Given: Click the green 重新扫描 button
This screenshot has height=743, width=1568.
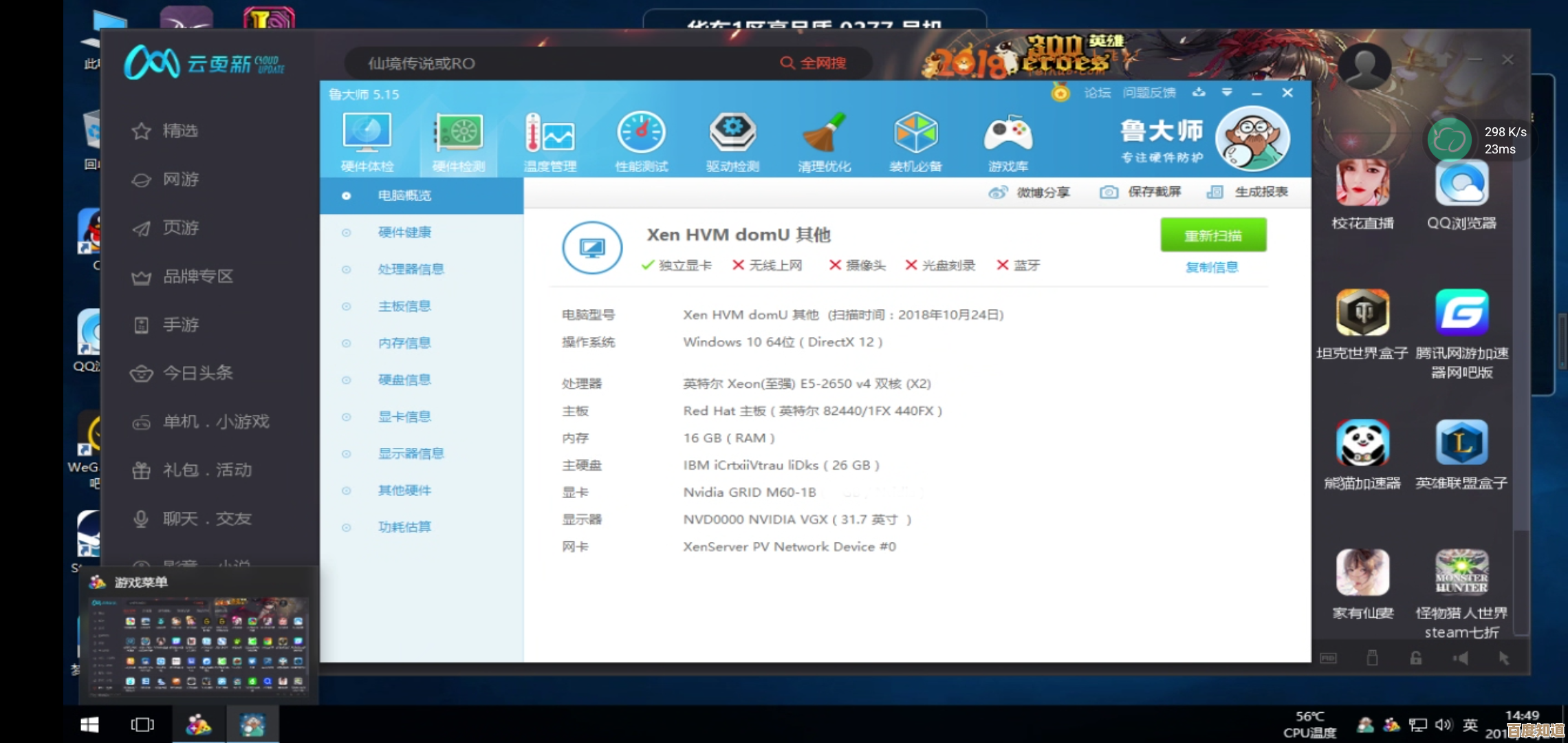Looking at the screenshot, I should pos(1213,236).
